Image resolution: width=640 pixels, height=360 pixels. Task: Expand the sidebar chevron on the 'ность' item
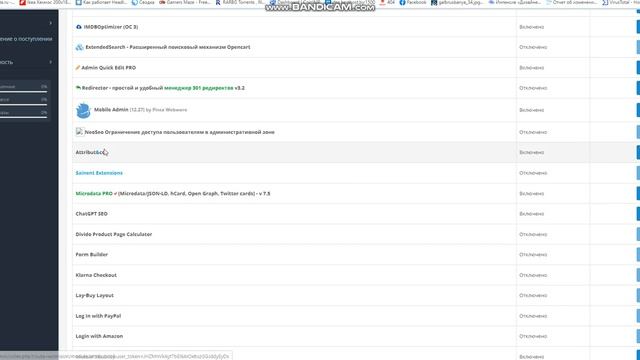(51, 62)
